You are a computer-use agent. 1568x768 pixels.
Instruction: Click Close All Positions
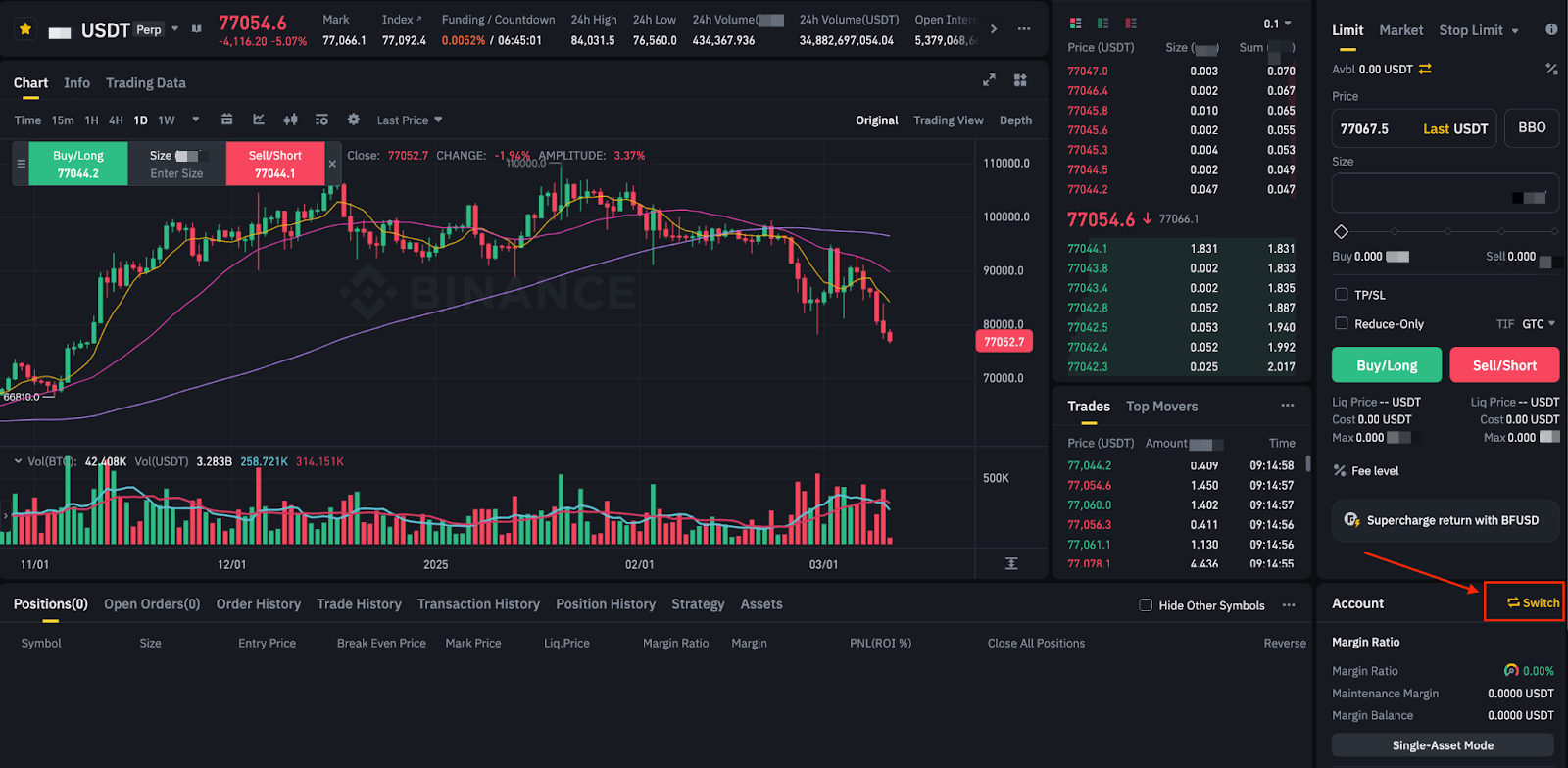coord(1036,644)
